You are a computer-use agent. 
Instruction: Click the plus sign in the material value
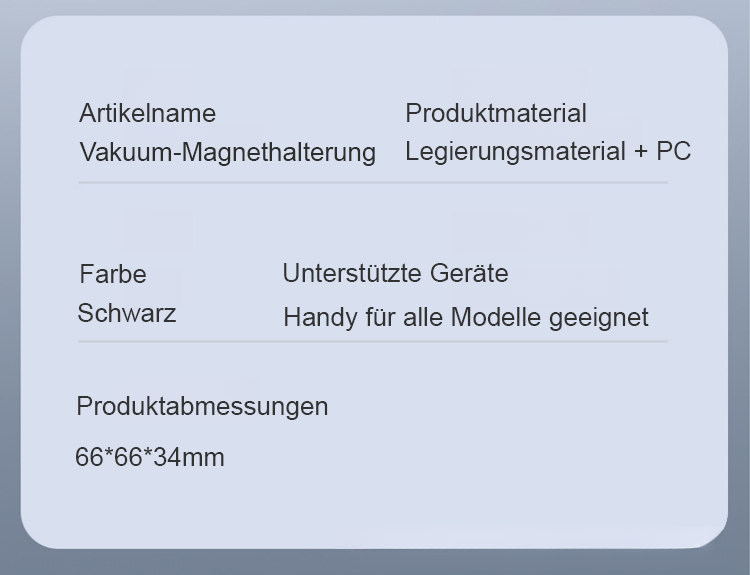[640, 152]
